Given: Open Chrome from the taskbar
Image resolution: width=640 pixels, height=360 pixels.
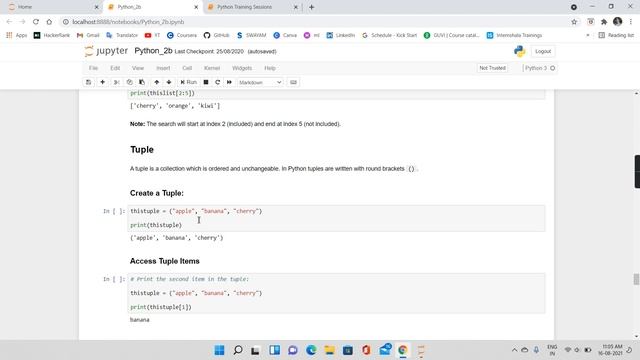Looking at the screenshot, I should click(403, 350).
